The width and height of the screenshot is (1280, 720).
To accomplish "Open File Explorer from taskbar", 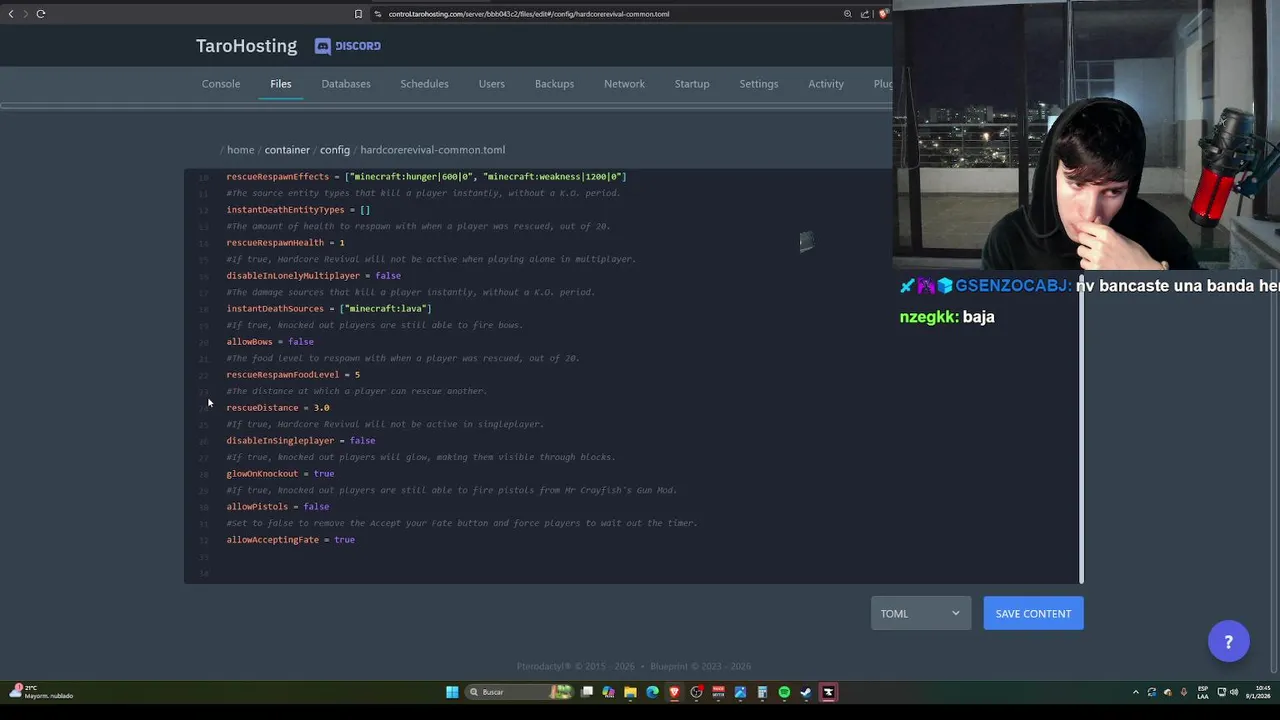I will [630, 692].
